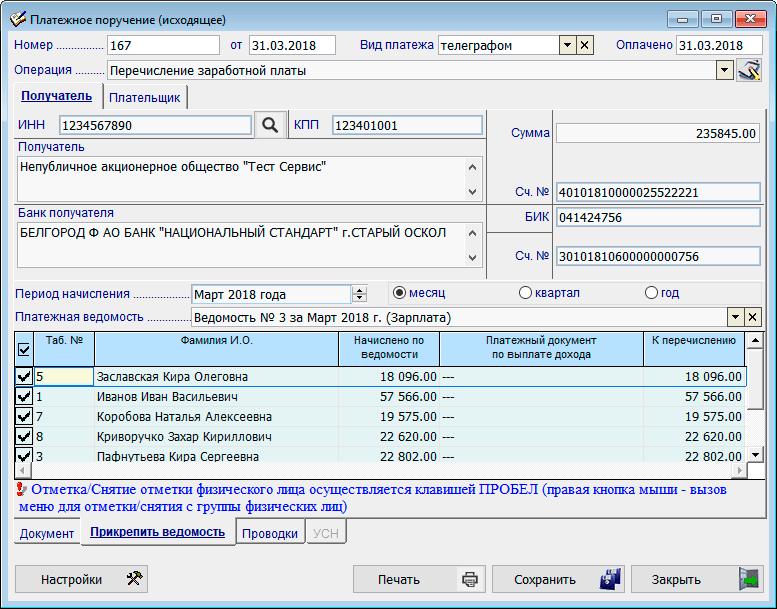Click recipient account field 40101810000025522221

[658, 192]
